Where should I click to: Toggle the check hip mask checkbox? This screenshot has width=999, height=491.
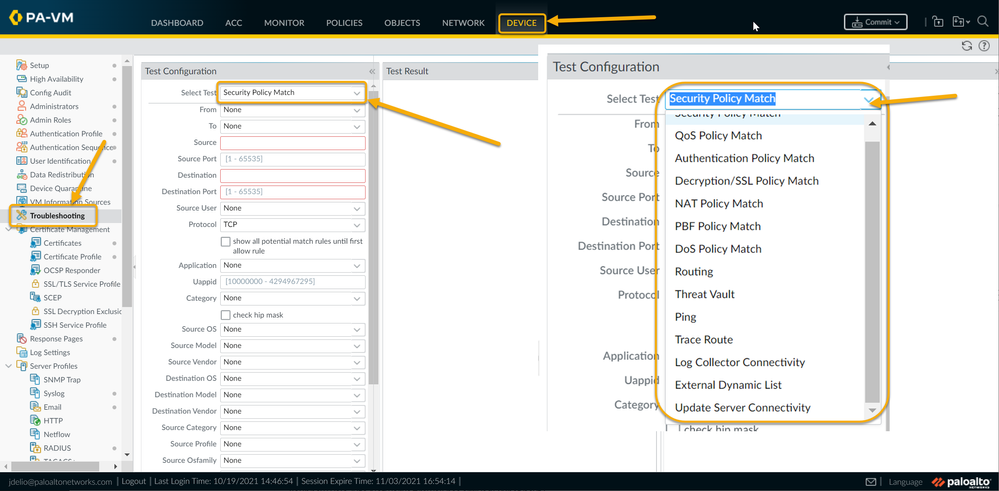click(x=225, y=315)
